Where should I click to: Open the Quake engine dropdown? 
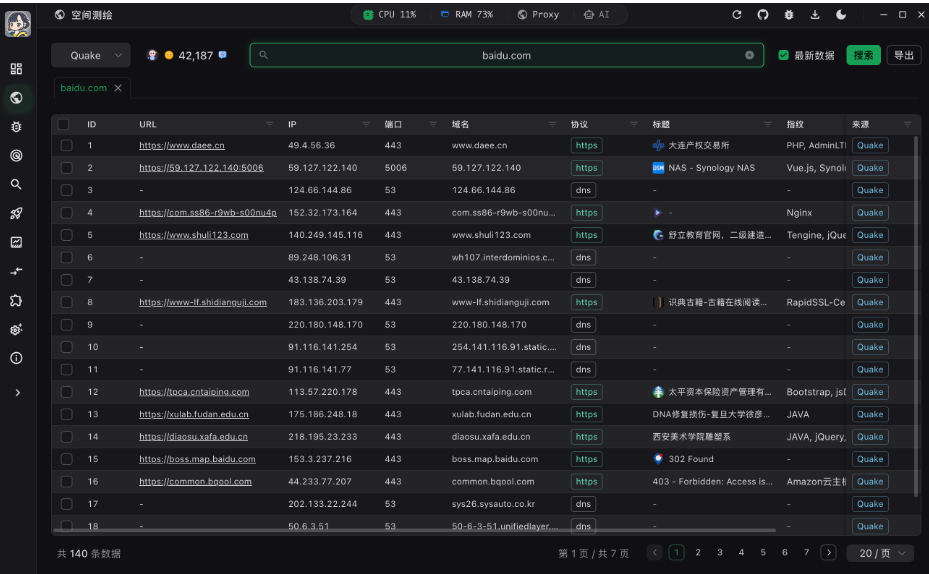click(91, 56)
